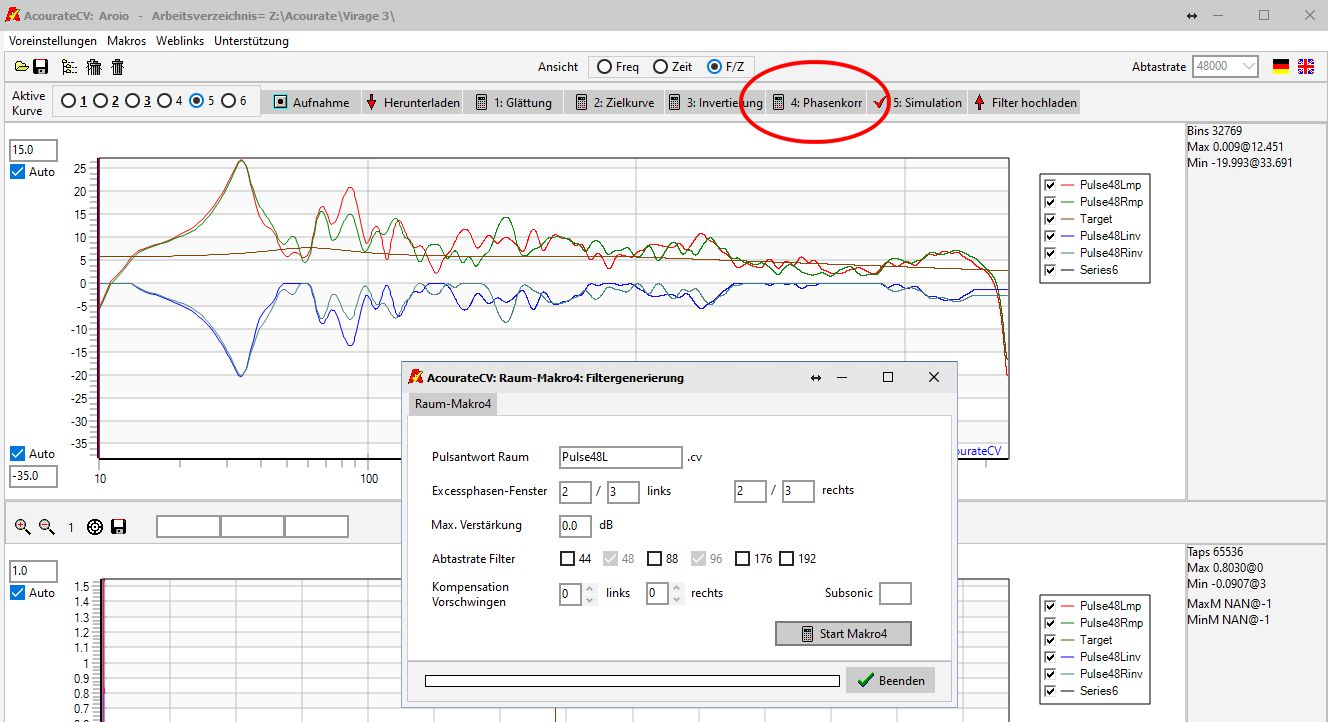The height and width of the screenshot is (722, 1328).
Task: Click the 15.0 axis maximum field
Action: [x=33, y=150]
